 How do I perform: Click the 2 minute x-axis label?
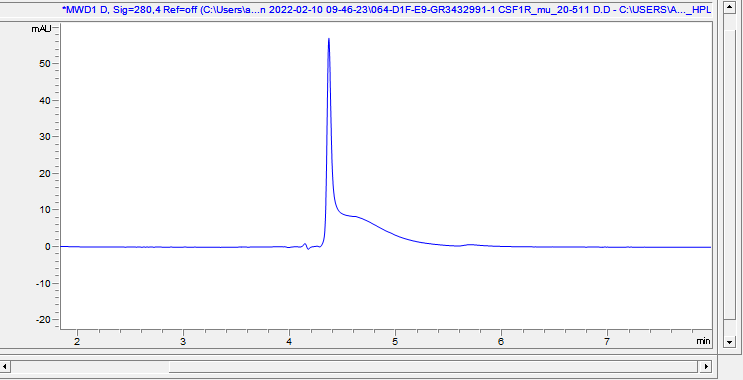pyautogui.click(x=77, y=342)
